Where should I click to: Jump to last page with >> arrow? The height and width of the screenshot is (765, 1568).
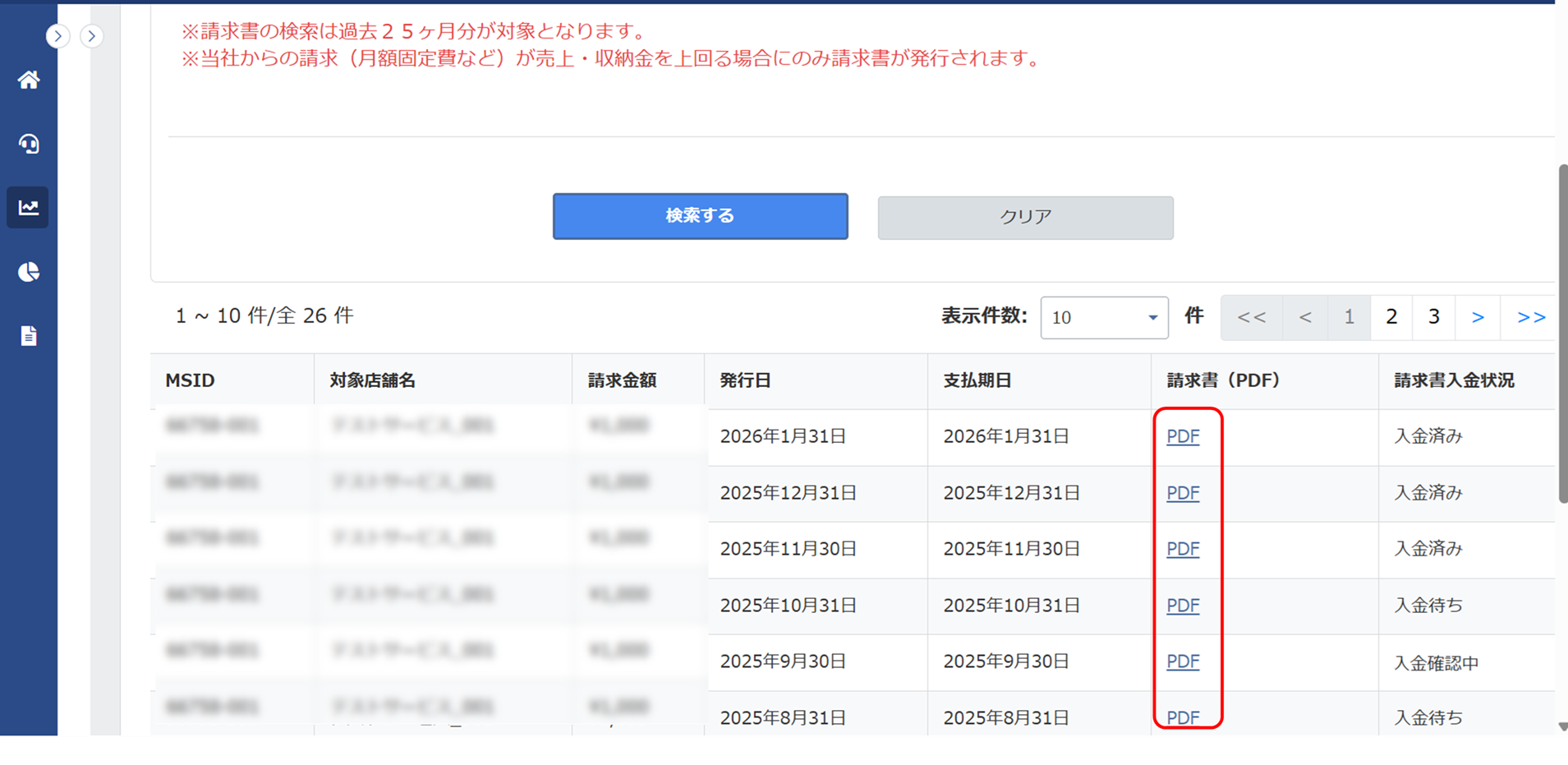[x=1530, y=317]
